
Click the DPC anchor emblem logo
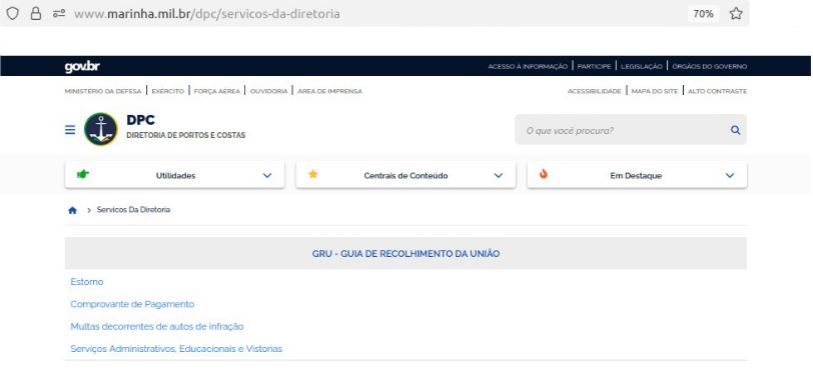pyautogui.click(x=101, y=129)
